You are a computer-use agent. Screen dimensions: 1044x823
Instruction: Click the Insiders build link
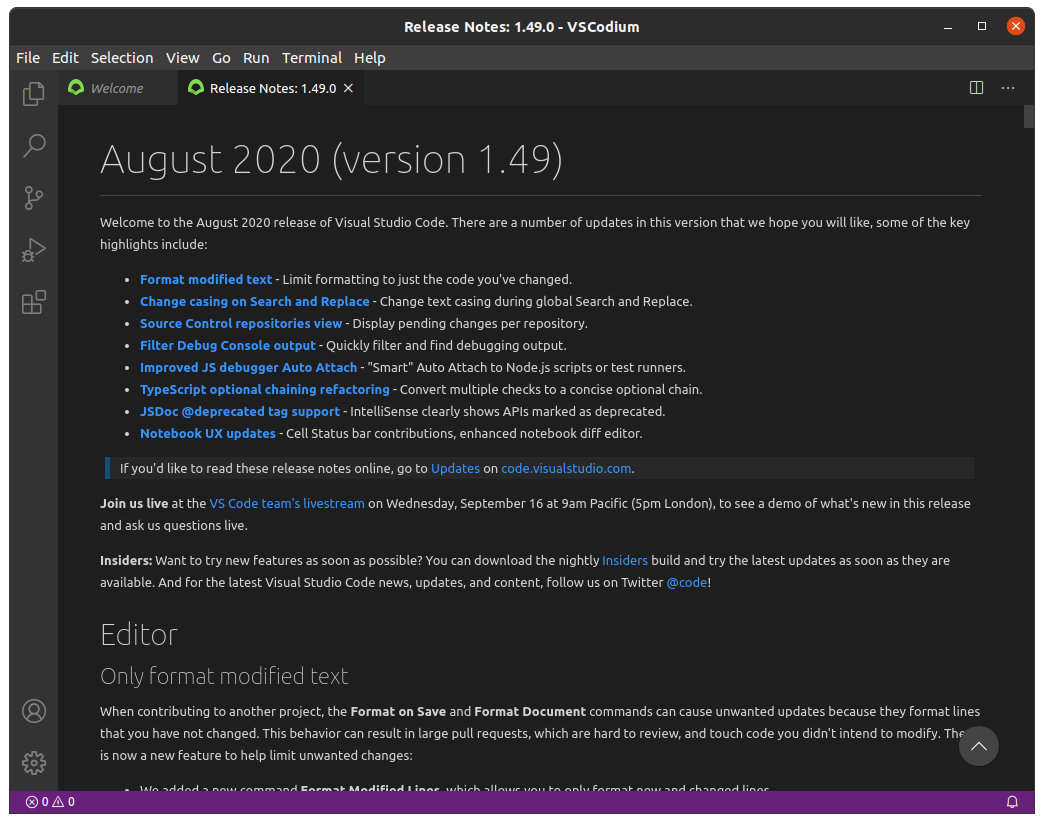pos(624,560)
